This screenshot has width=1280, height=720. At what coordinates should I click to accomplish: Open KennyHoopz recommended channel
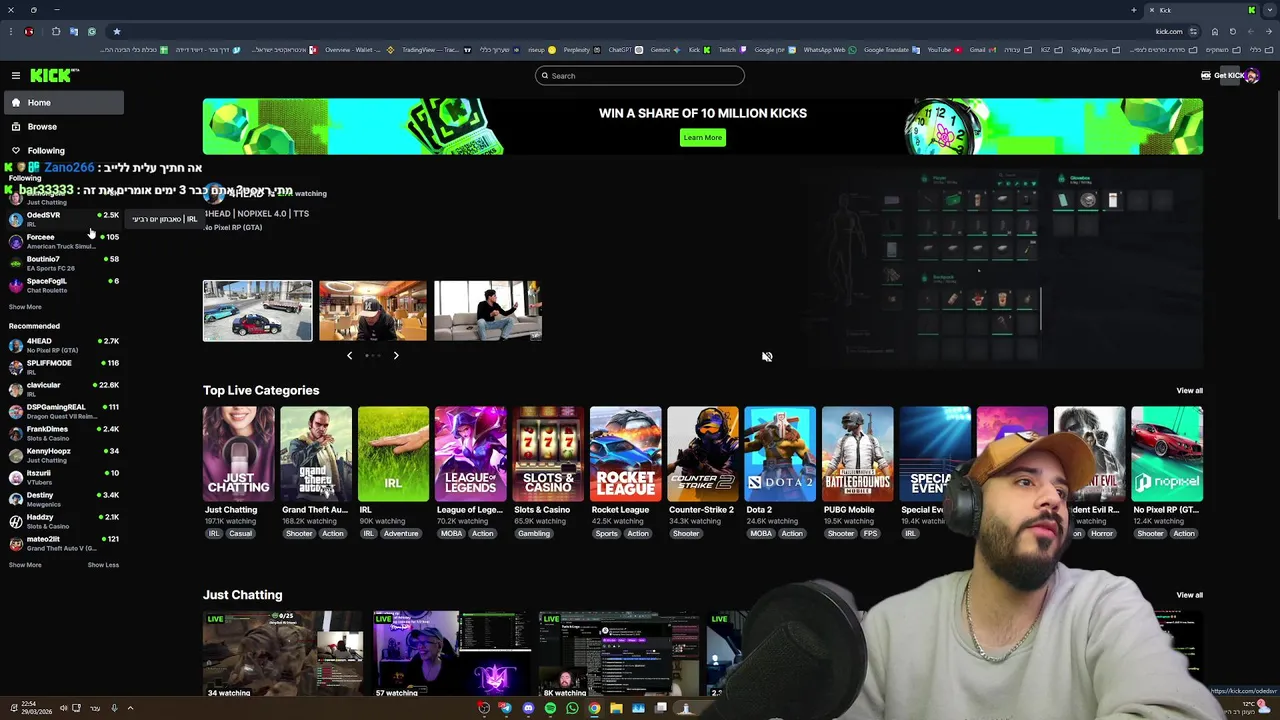[63, 455]
